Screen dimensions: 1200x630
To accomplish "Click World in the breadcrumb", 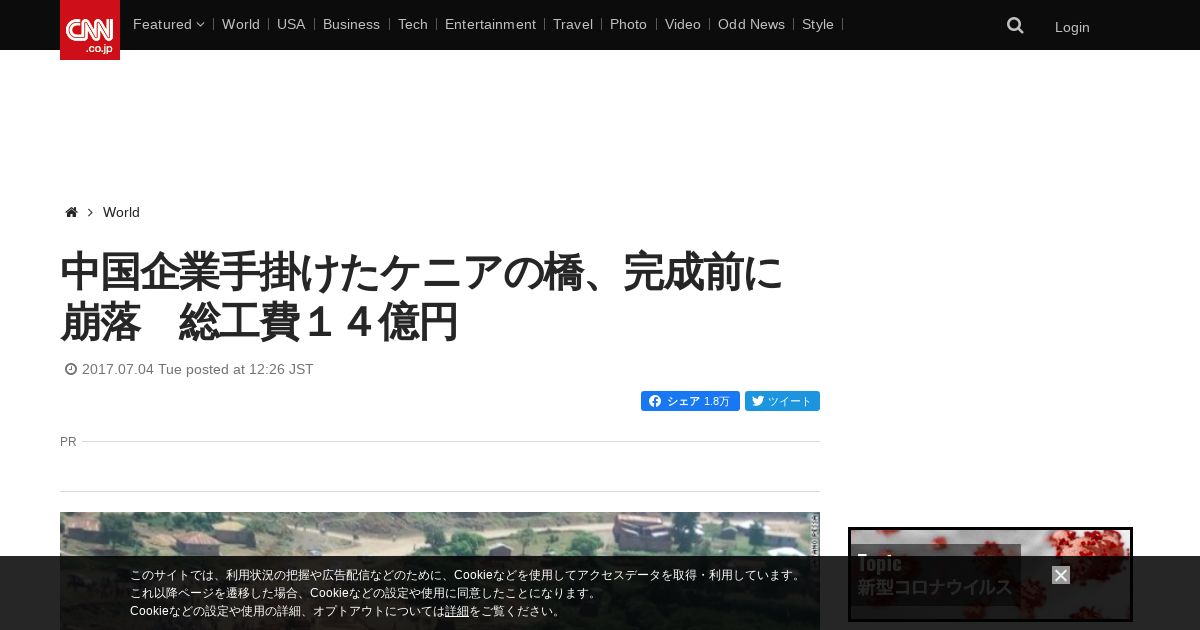I will pos(121,212).
